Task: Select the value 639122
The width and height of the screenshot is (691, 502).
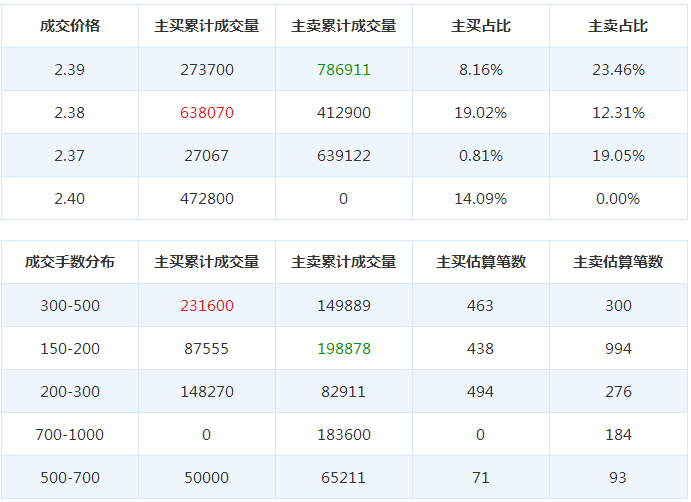Action: 344,156
